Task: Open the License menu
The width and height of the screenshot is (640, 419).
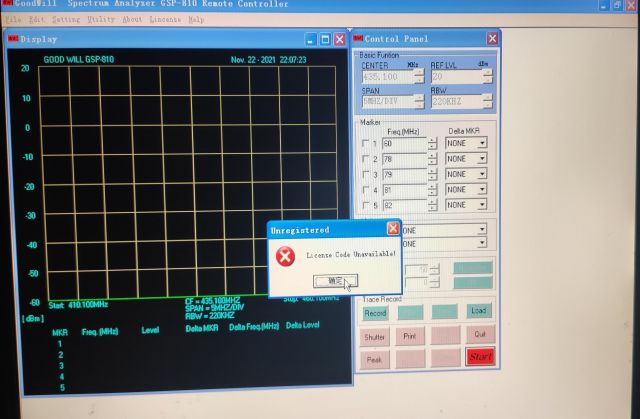Action: [x=165, y=19]
